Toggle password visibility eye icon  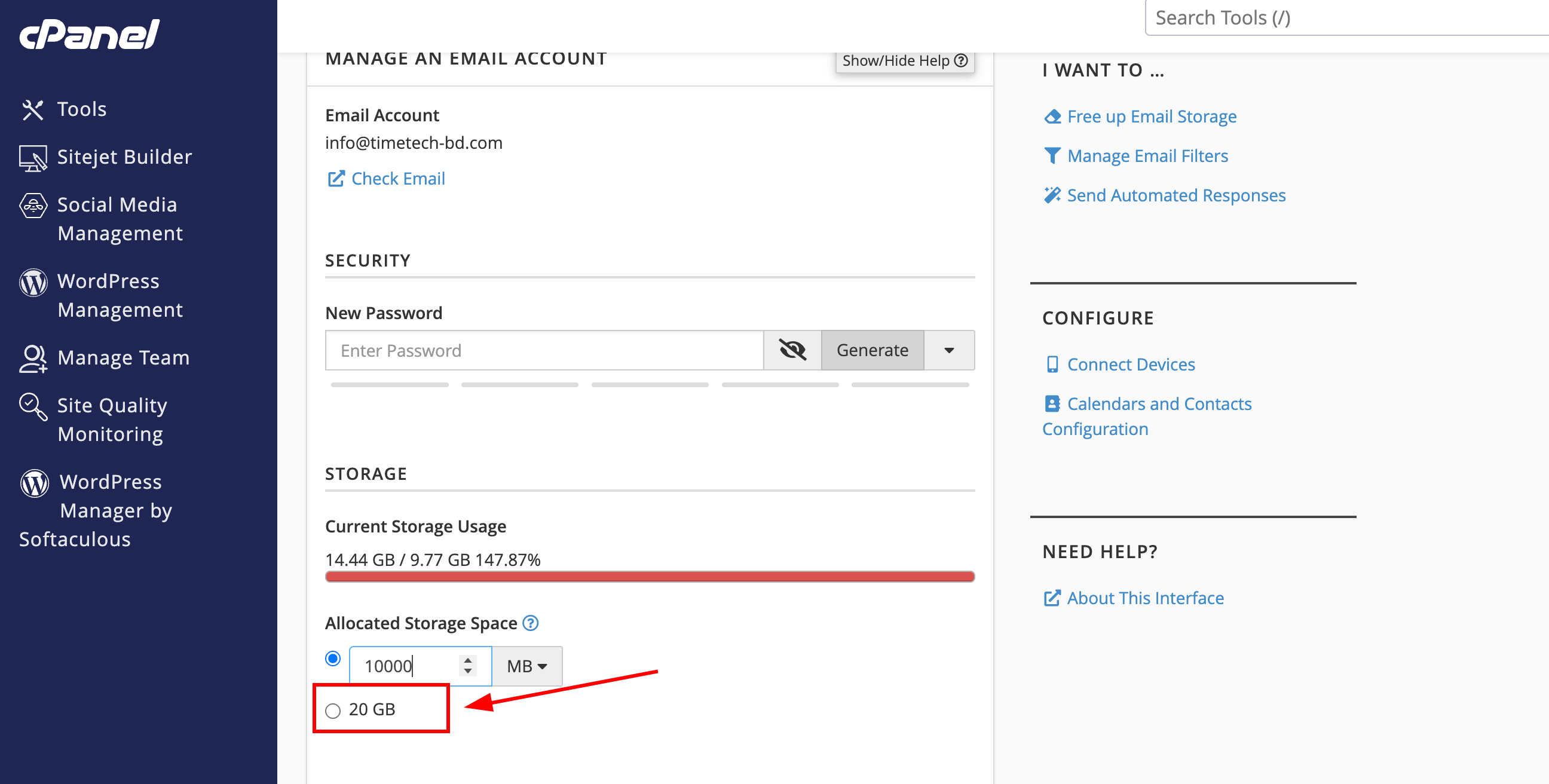(x=792, y=350)
